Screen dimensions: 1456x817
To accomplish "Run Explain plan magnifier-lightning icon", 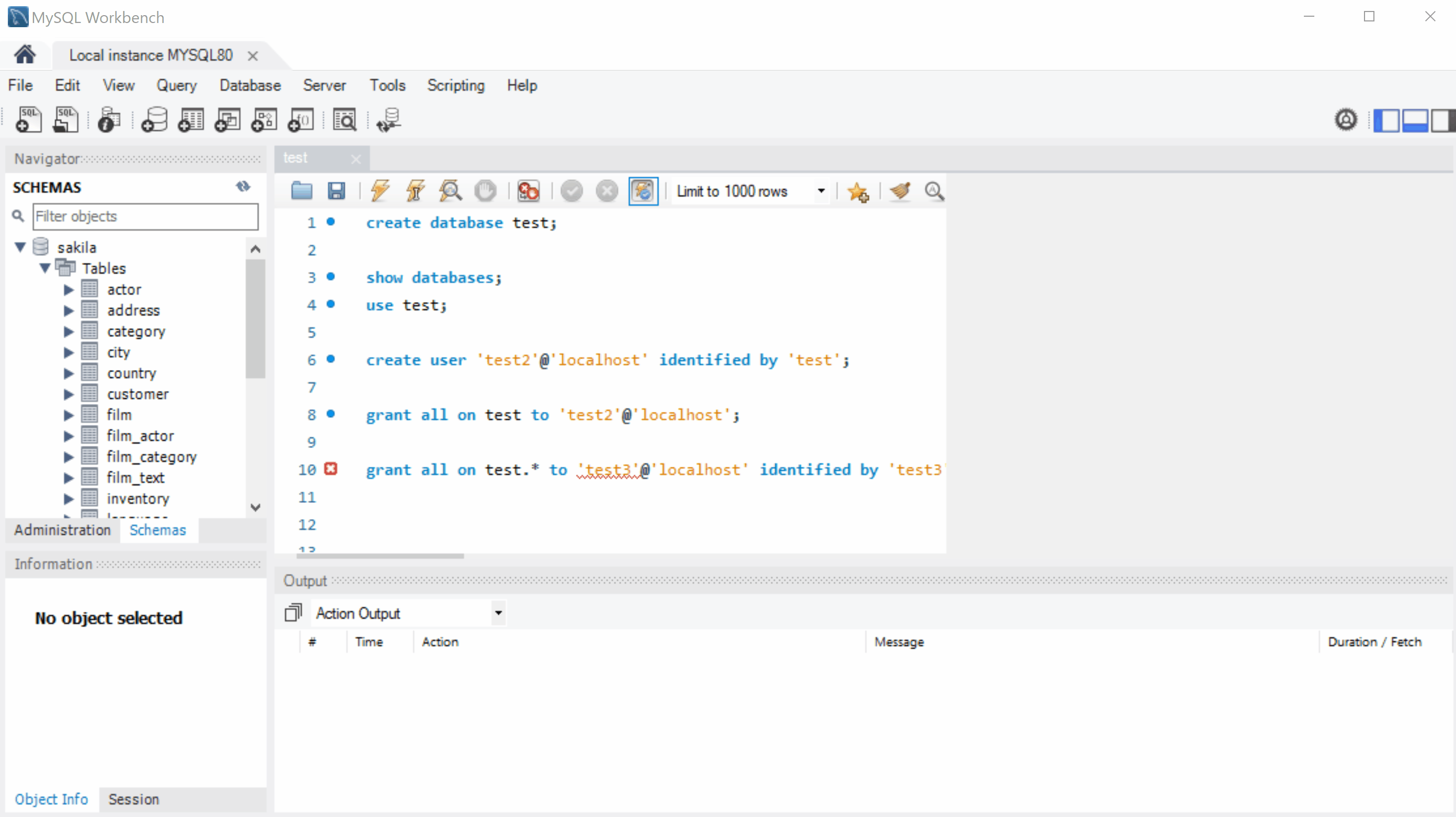I will click(x=451, y=191).
